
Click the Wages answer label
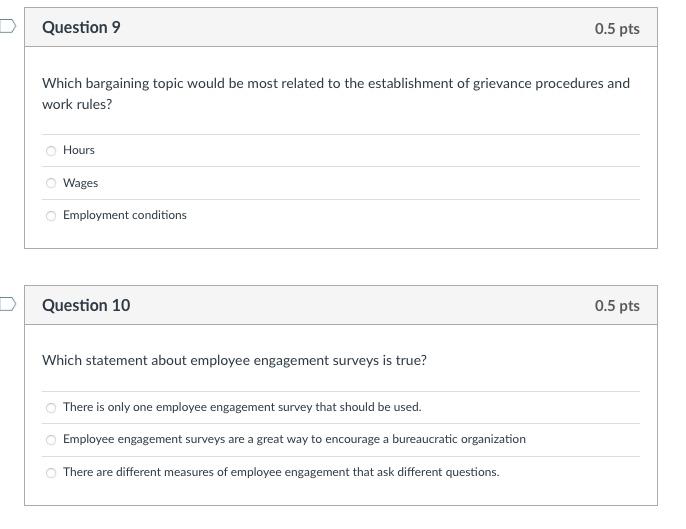80,183
